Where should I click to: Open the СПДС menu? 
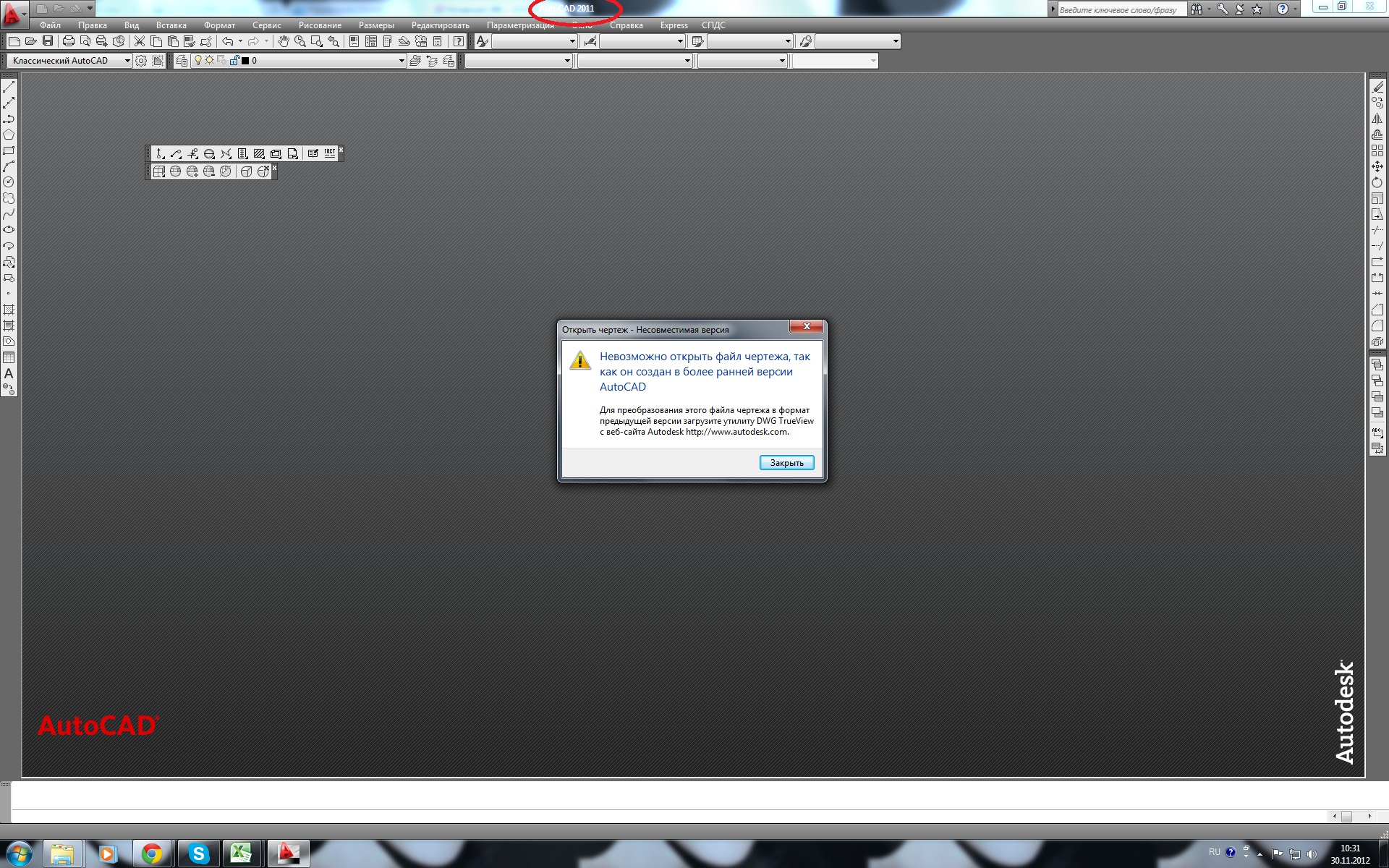pos(713,25)
